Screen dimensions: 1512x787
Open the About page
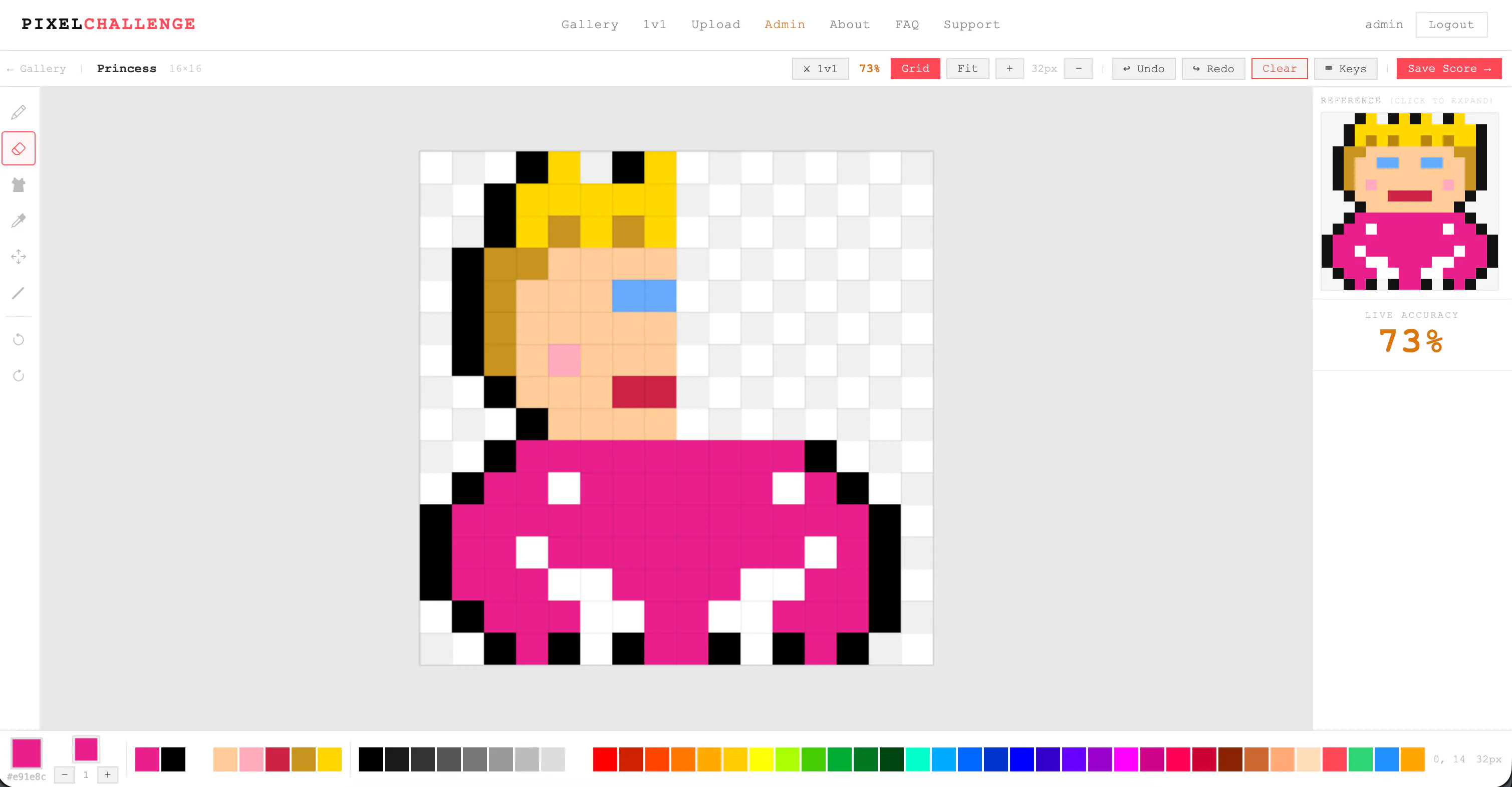tap(849, 25)
